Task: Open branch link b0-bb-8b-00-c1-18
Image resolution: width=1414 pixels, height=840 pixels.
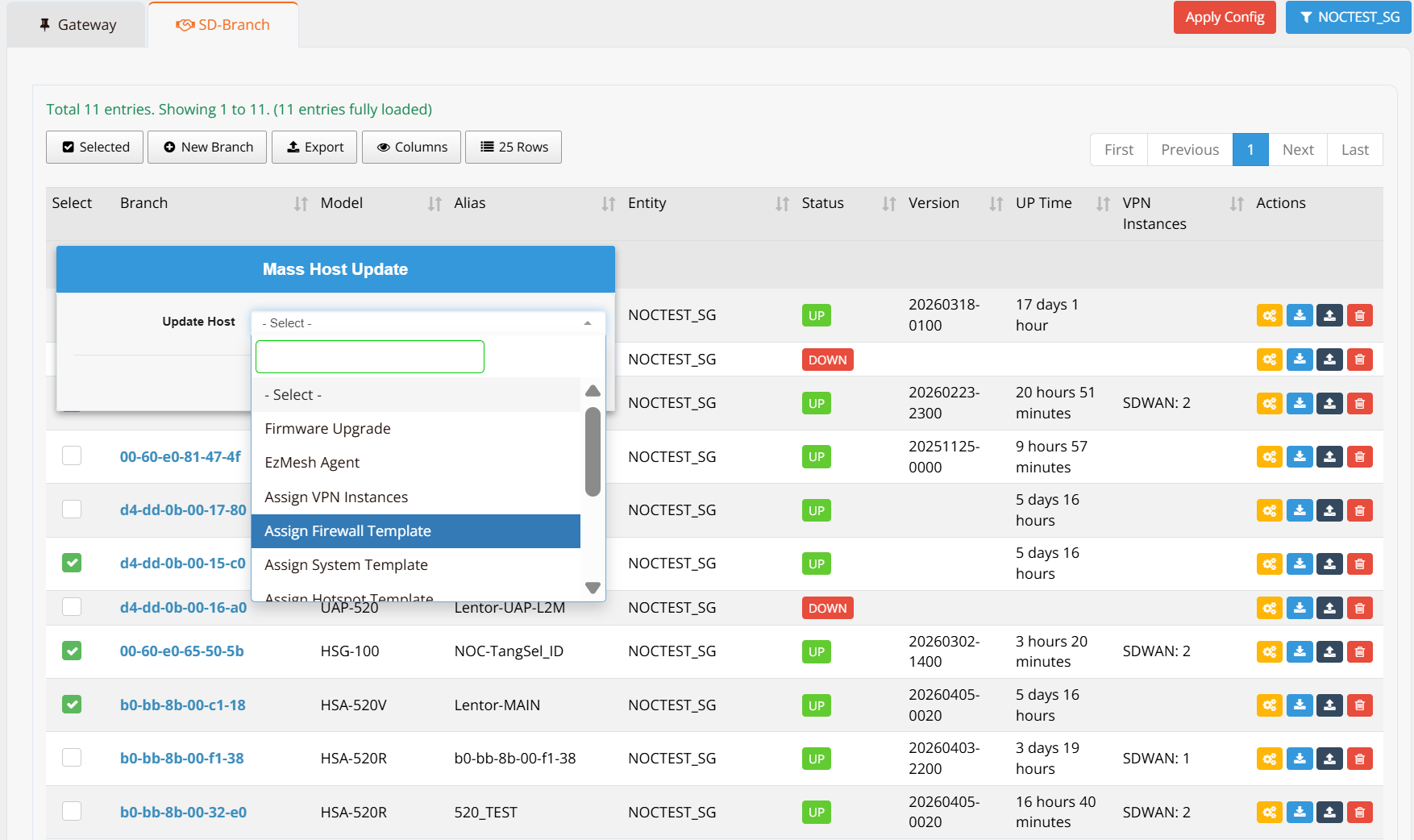Action: coord(182,705)
